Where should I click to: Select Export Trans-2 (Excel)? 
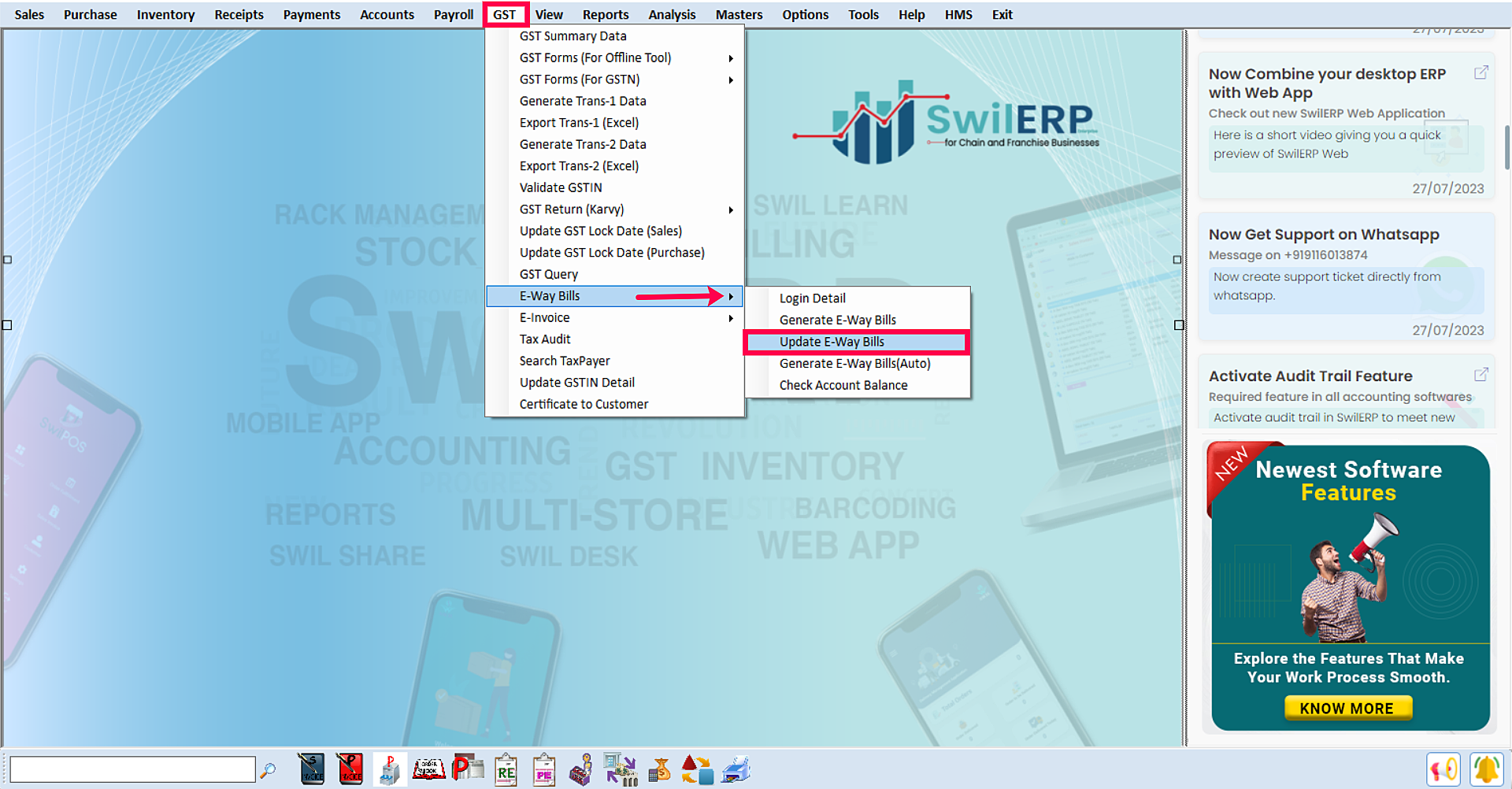(614, 166)
